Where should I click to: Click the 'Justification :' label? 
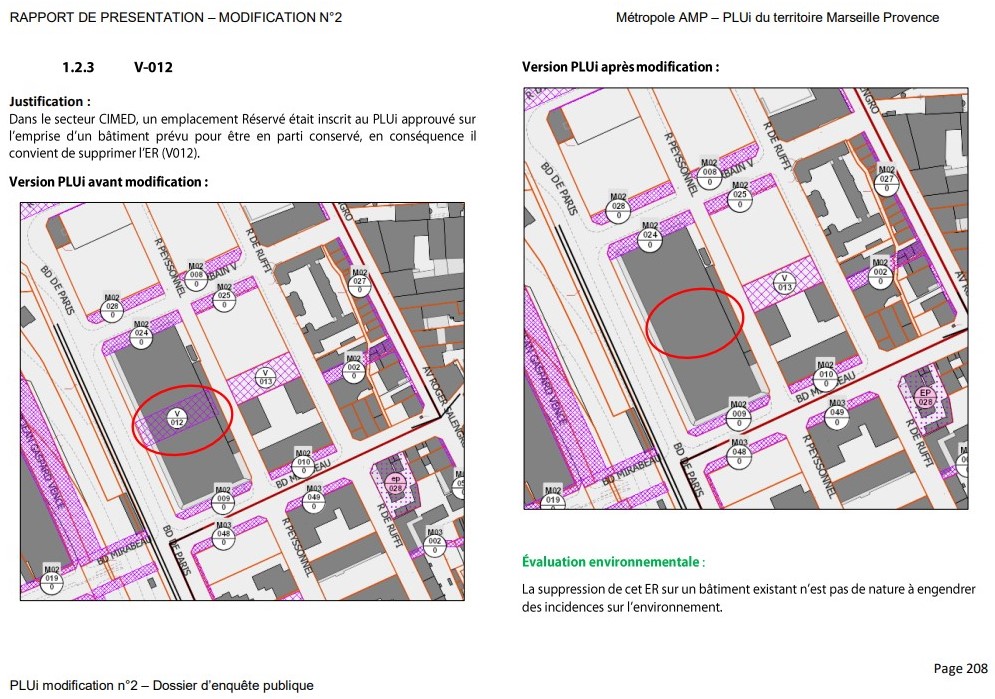pyautogui.click(x=49, y=101)
